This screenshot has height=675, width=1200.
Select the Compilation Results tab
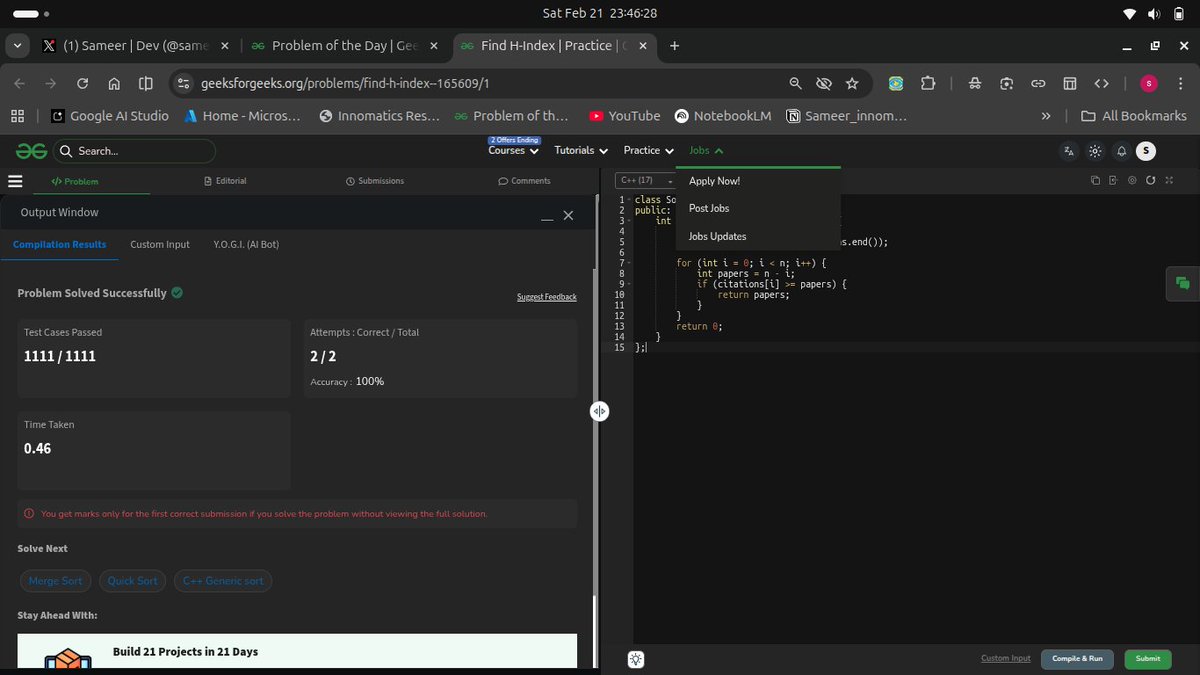(x=59, y=244)
